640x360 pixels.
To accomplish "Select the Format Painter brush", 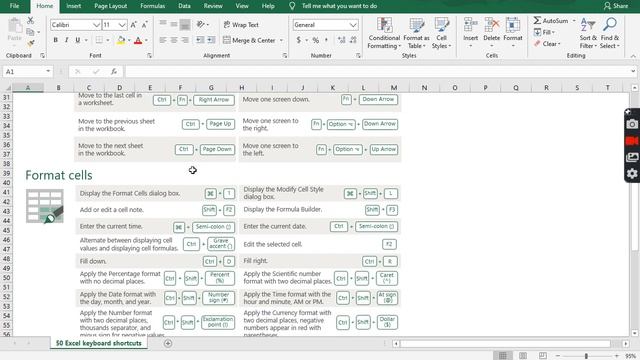I will tap(31, 43).
